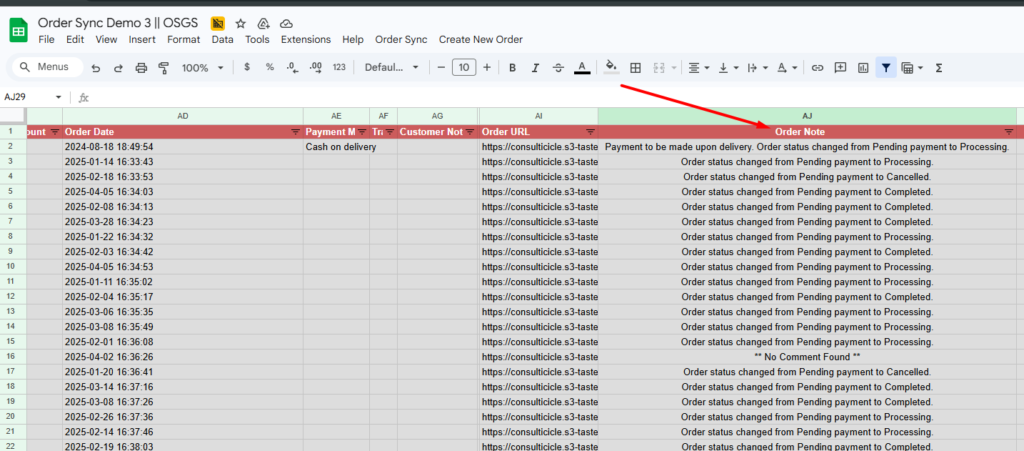Redo the last undone action
The height and width of the screenshot is (451, 1024).
click(118, 67)
